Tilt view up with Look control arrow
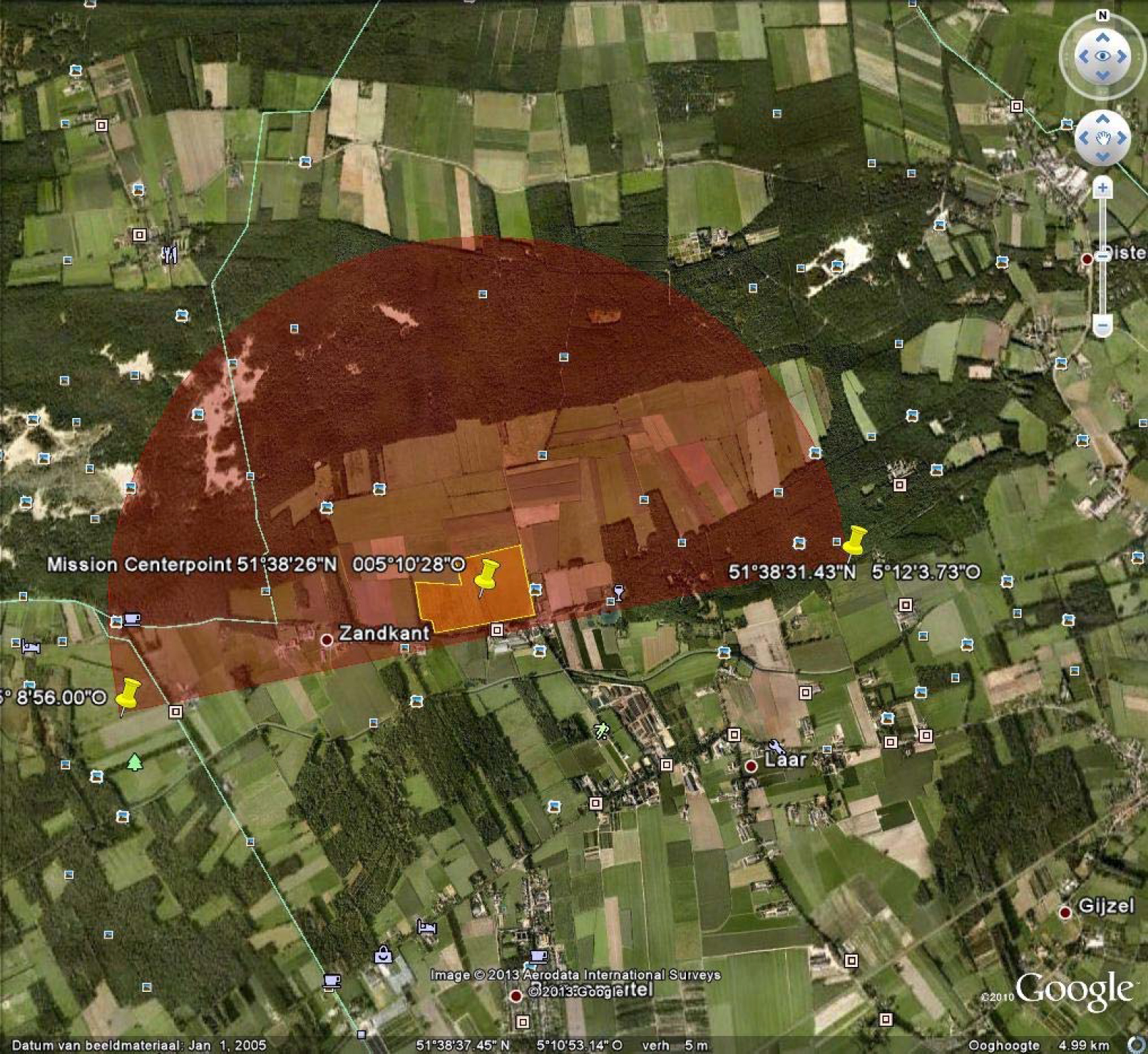 tap(1102, 37)
